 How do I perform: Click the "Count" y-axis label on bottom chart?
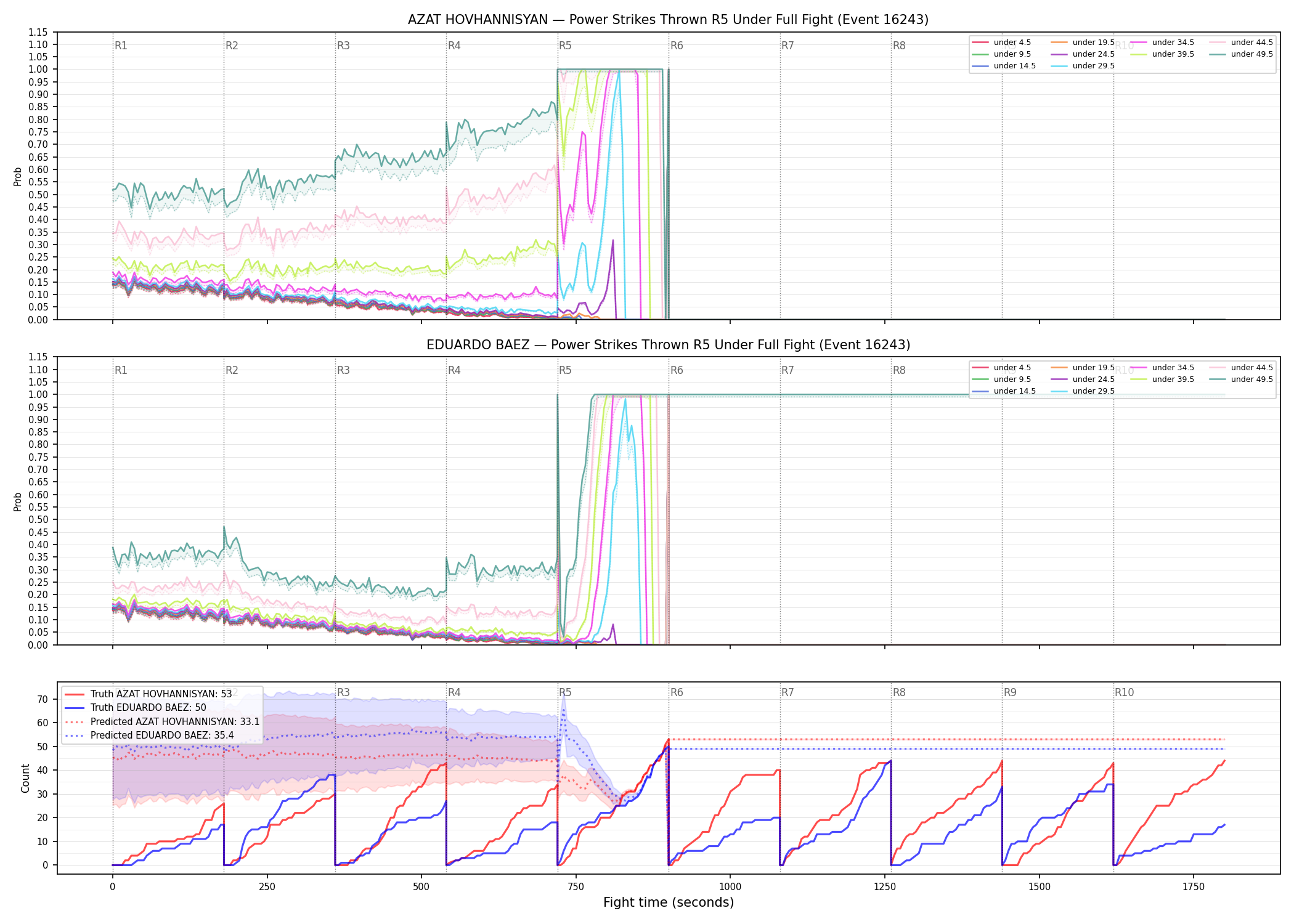point(25,778)
